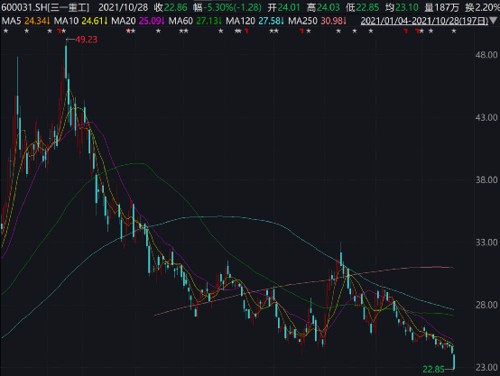Select the MA10 indicator label
Screen dimensions: 500x376
point(66,21)
